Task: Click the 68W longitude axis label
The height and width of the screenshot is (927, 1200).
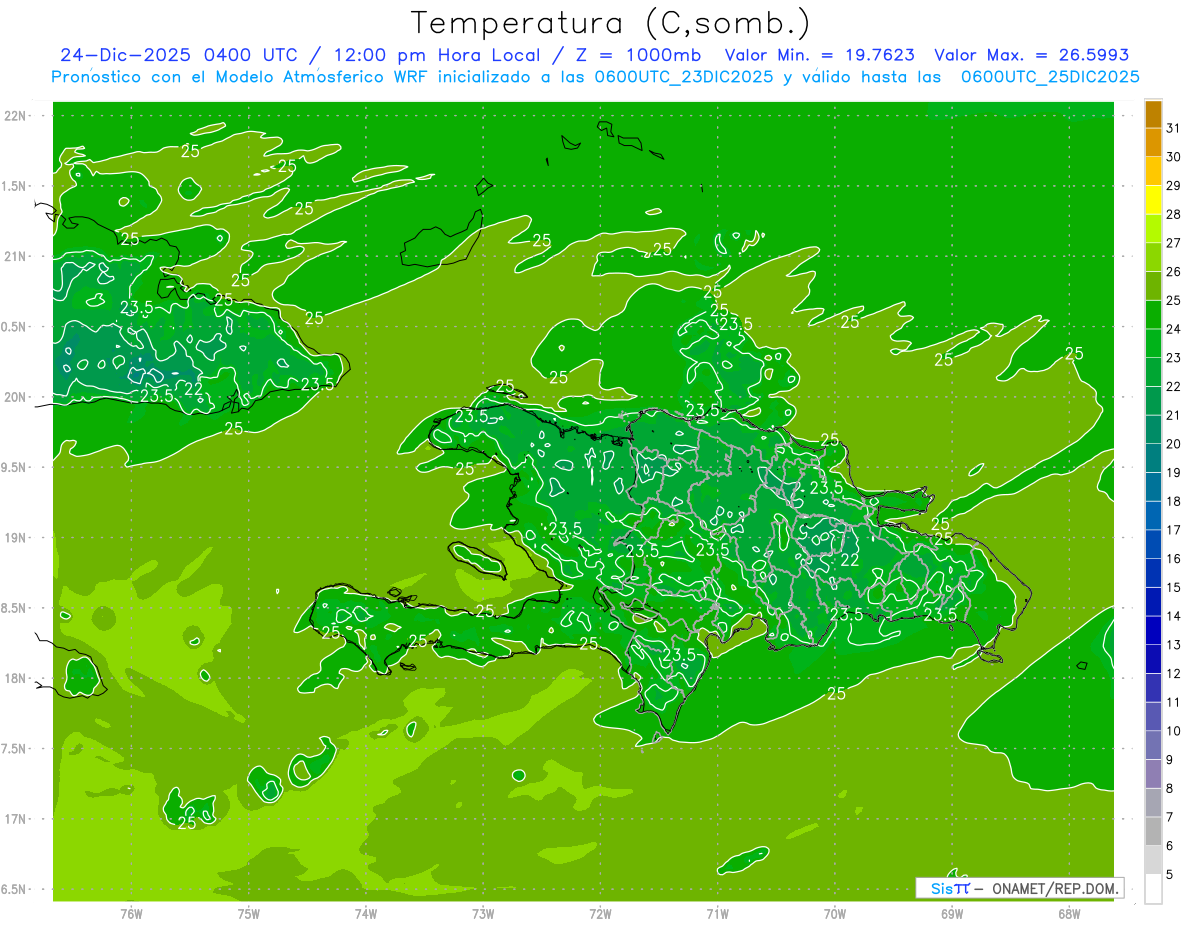Action: click(1069, 914)
